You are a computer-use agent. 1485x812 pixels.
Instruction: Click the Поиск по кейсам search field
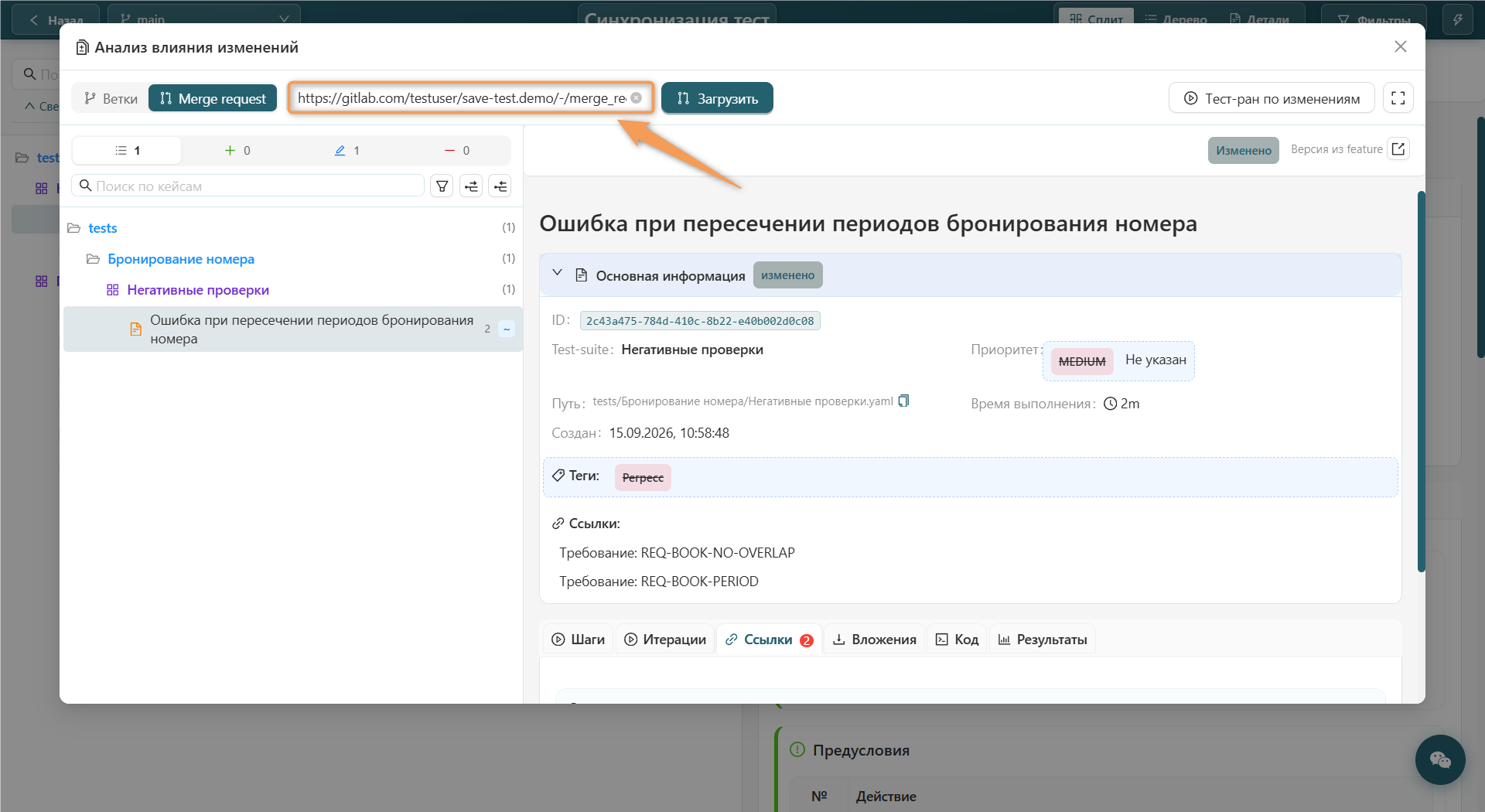tap(247, 186)
